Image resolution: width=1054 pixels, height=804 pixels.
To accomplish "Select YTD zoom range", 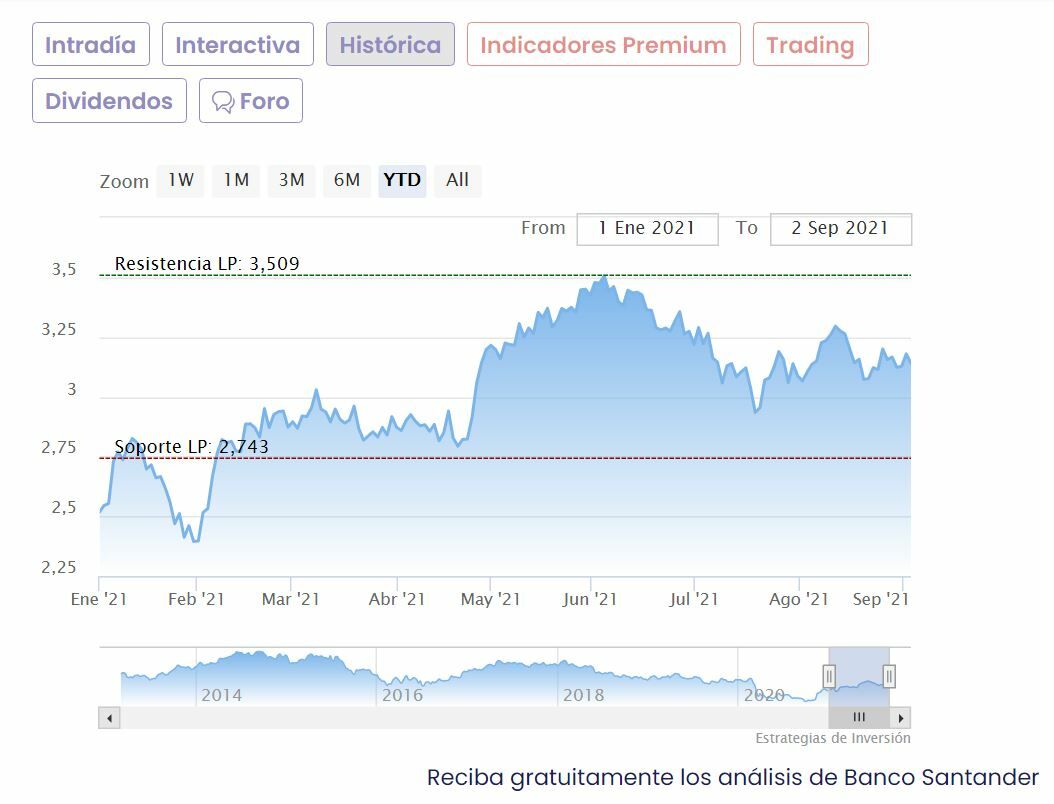I will [x=402, y=180].
